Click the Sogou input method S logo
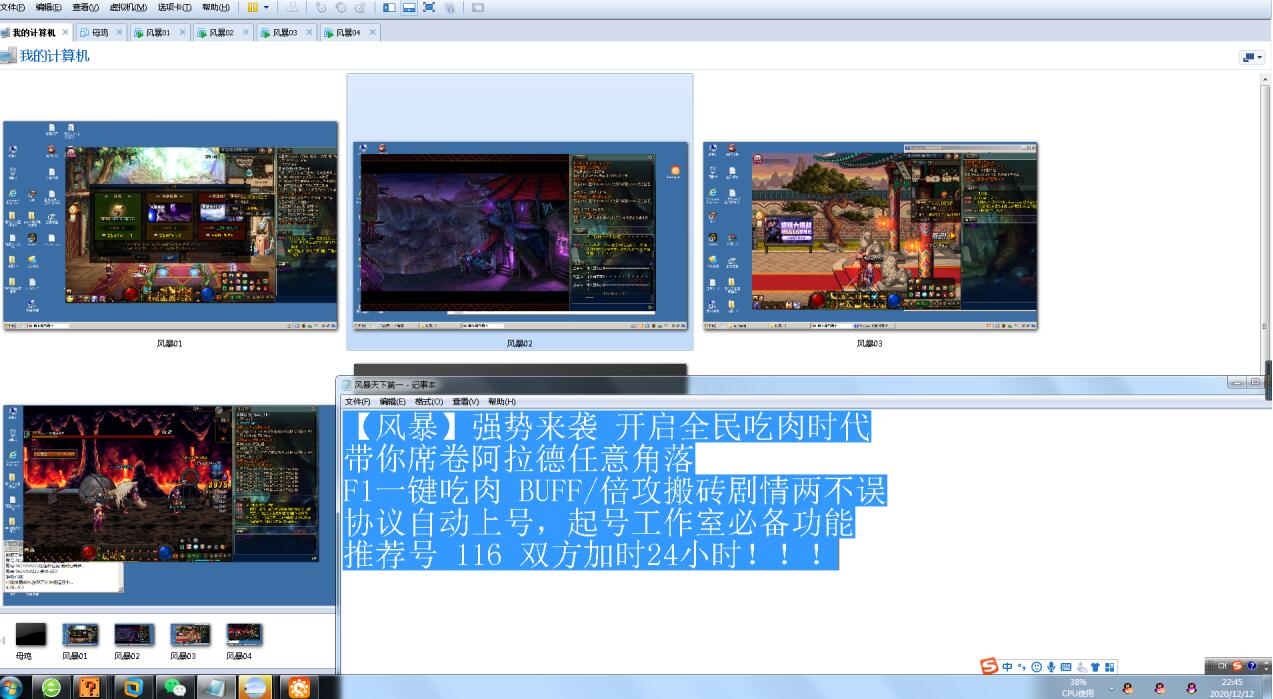The height and width of the screenshot is (699, 1273). click(989, 666)
